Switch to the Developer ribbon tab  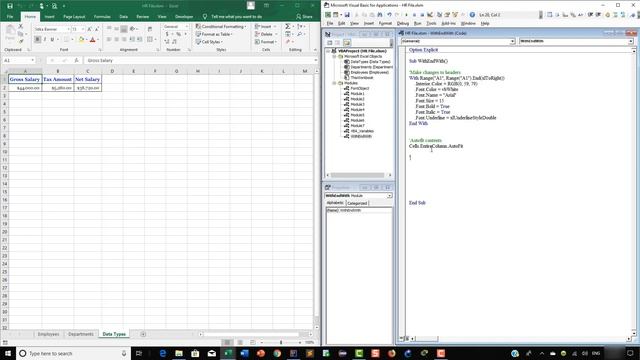(x=184, y=17)
